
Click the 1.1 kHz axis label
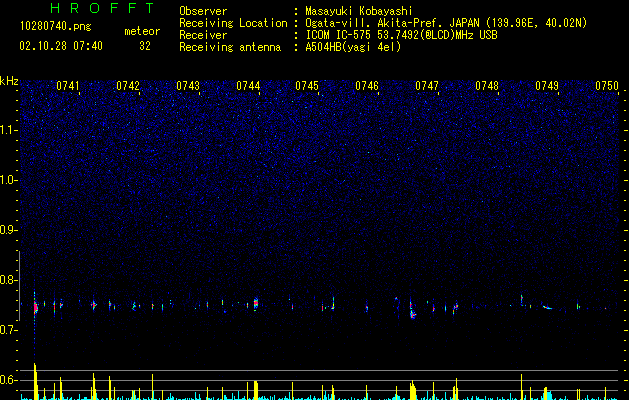(8, 130)
